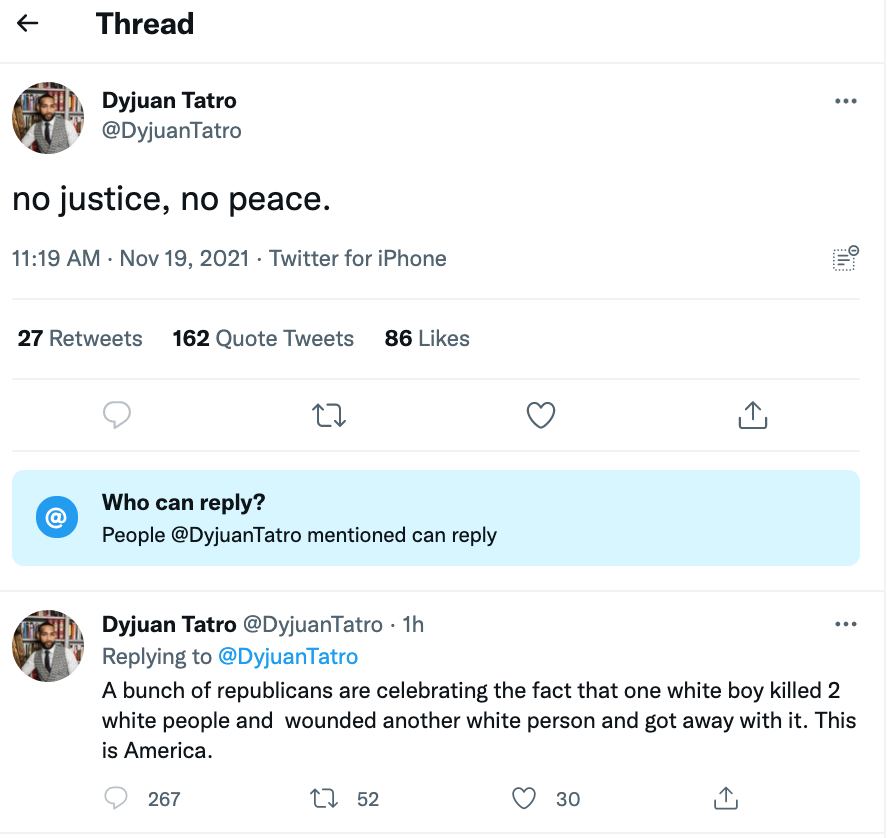See the 162 Quote Tweets
The height and width of the screenshot is (838, 892).
[263, 338]
